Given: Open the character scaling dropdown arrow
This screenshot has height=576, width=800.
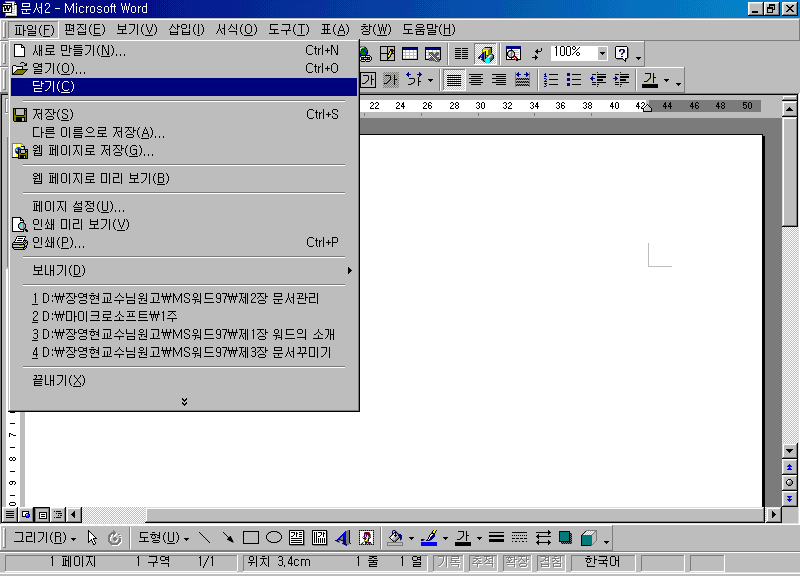Looking at the screenshot, I should pyautogui.click(x=430, y=81).
